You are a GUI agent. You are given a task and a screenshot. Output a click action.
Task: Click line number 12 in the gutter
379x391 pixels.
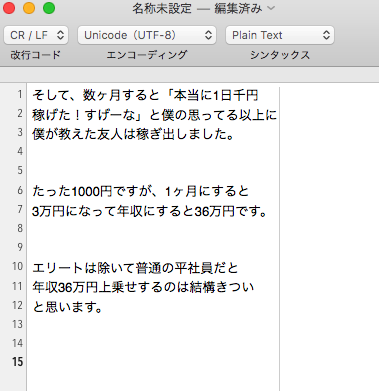point(18,305)
